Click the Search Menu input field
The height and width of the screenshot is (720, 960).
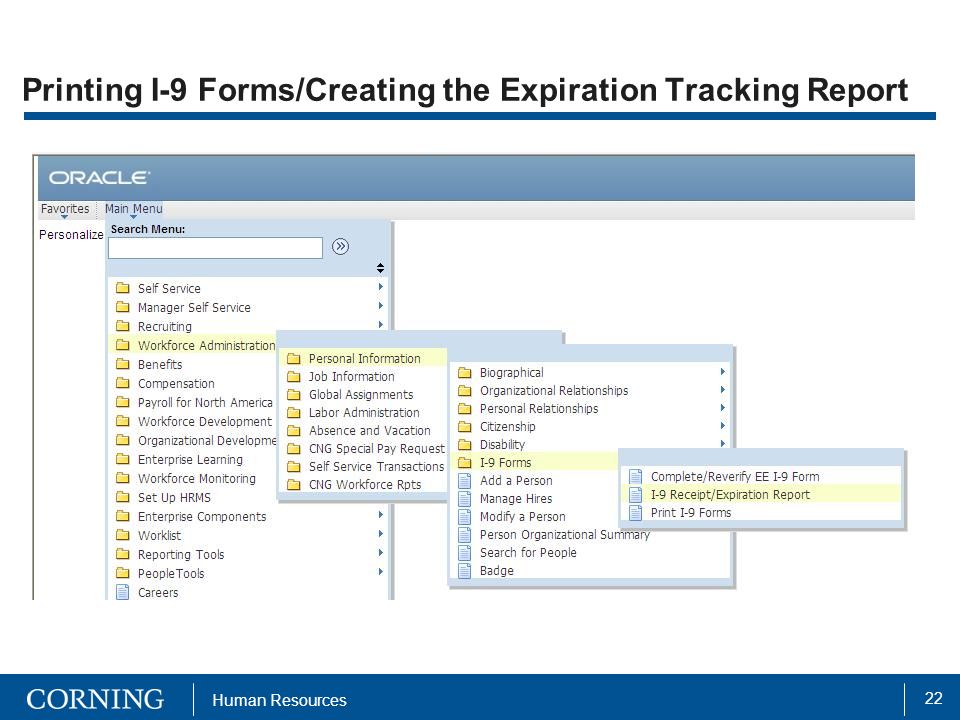(215, 248)
